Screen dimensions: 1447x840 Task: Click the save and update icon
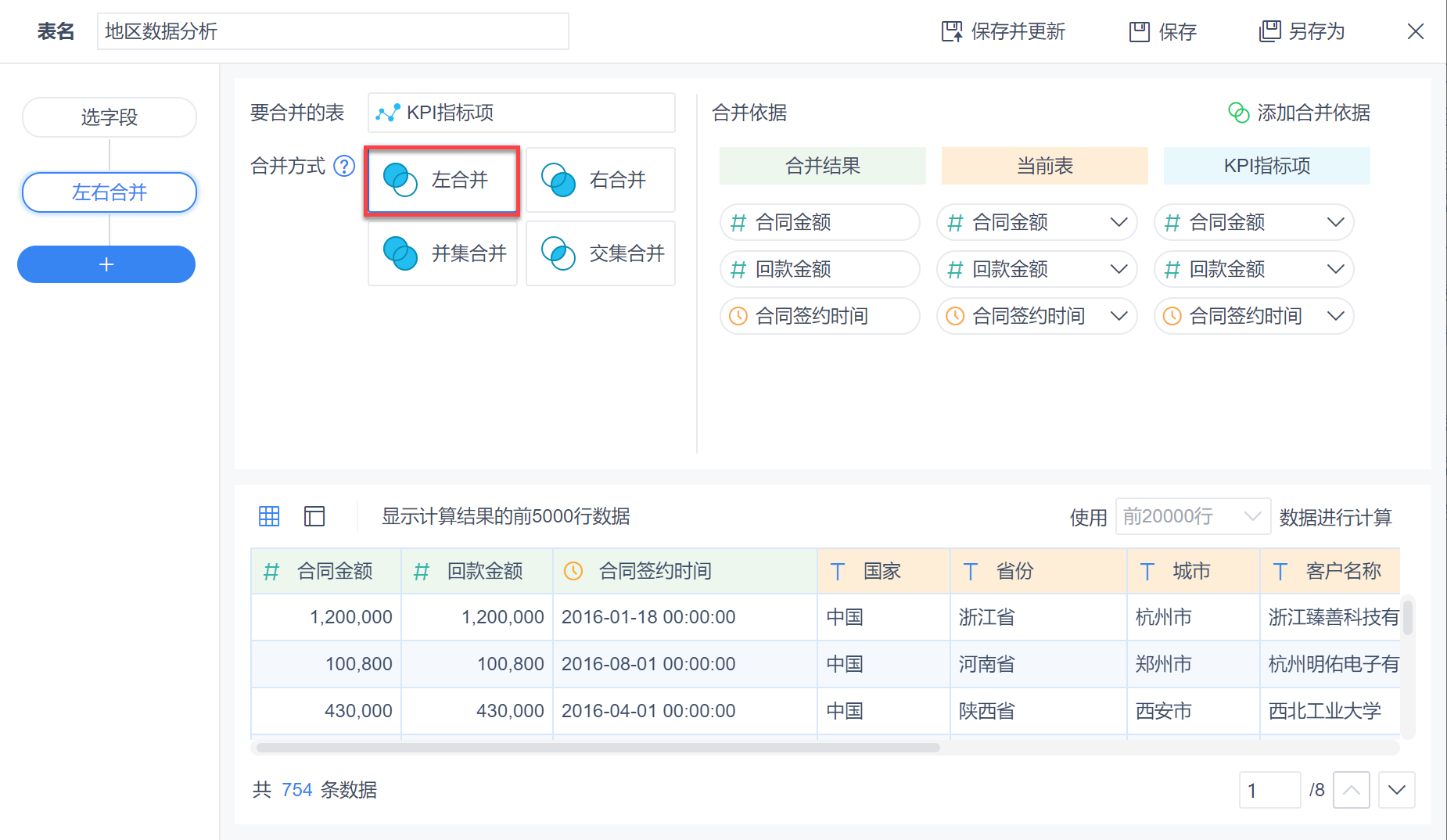(x=952, y=31)
